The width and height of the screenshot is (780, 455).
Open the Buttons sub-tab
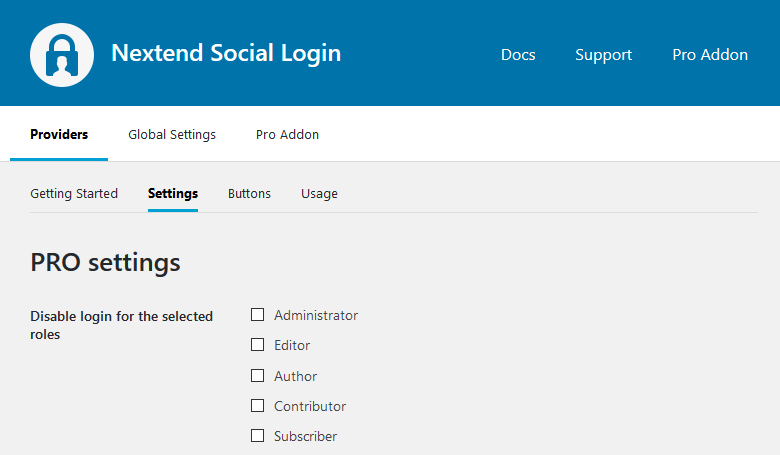coord(249,193)
